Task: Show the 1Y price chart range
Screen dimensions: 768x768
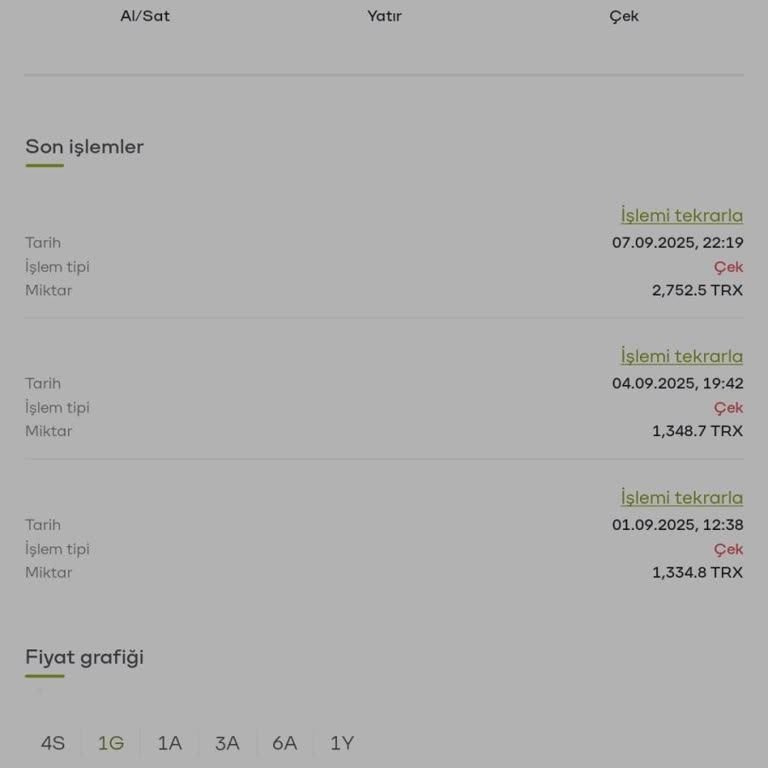Action: click(x=342, y=743)
